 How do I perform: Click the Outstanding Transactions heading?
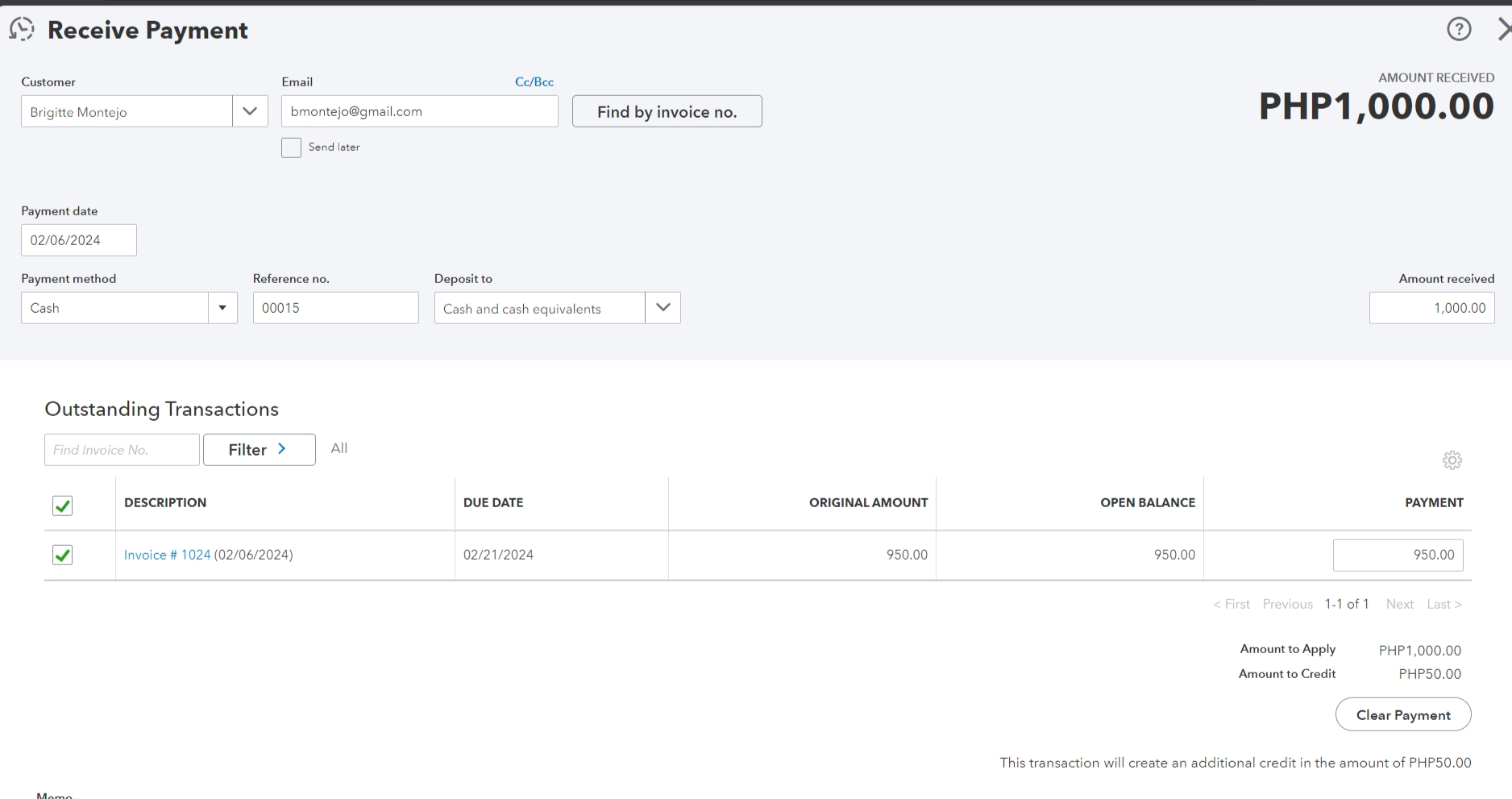[x=161, y=409]
